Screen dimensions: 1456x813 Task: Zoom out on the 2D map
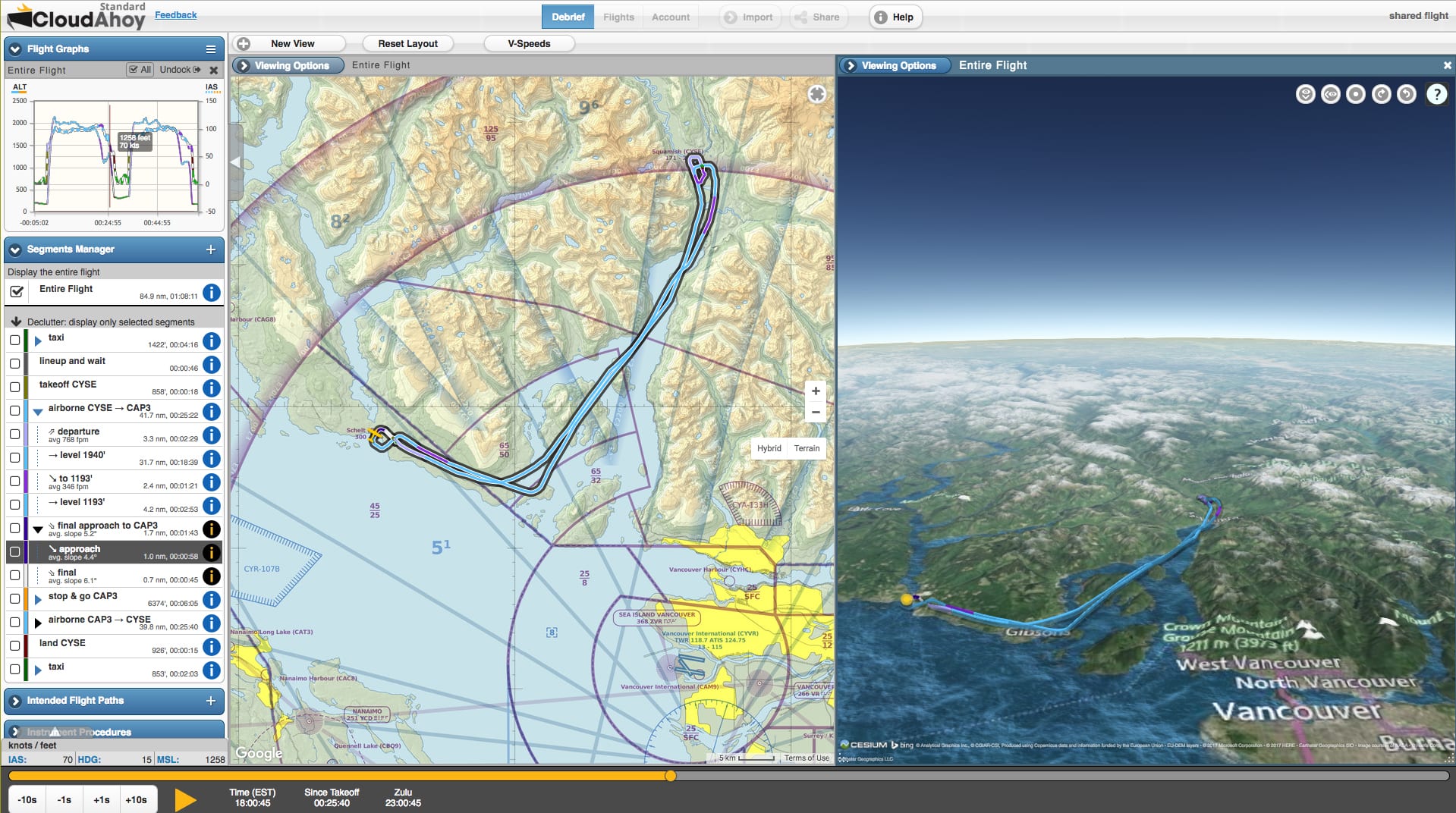pos(816,413)
